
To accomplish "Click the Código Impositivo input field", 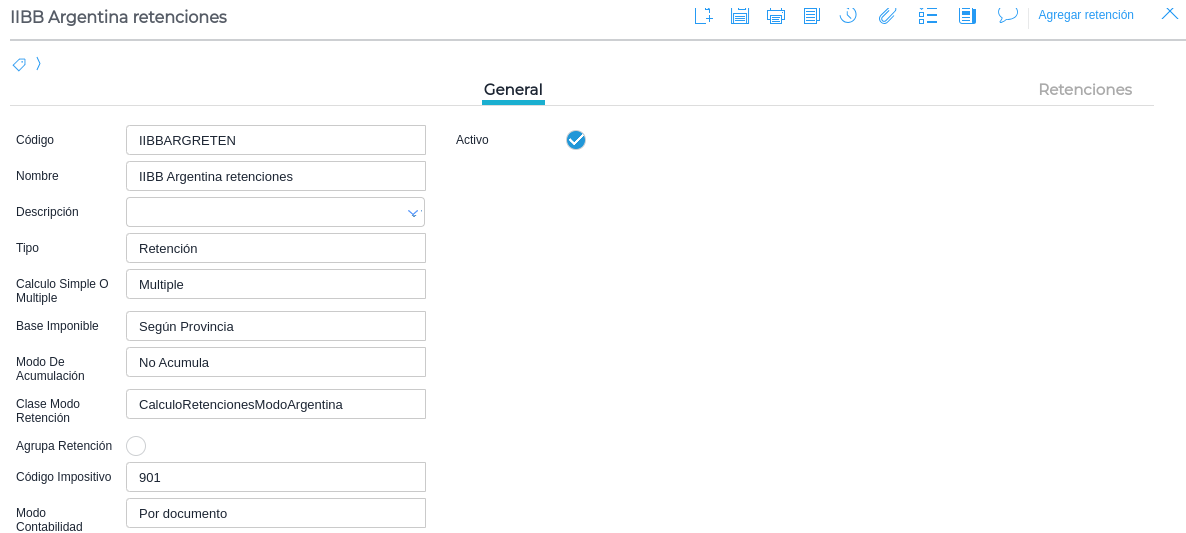I will click(276, 477).
